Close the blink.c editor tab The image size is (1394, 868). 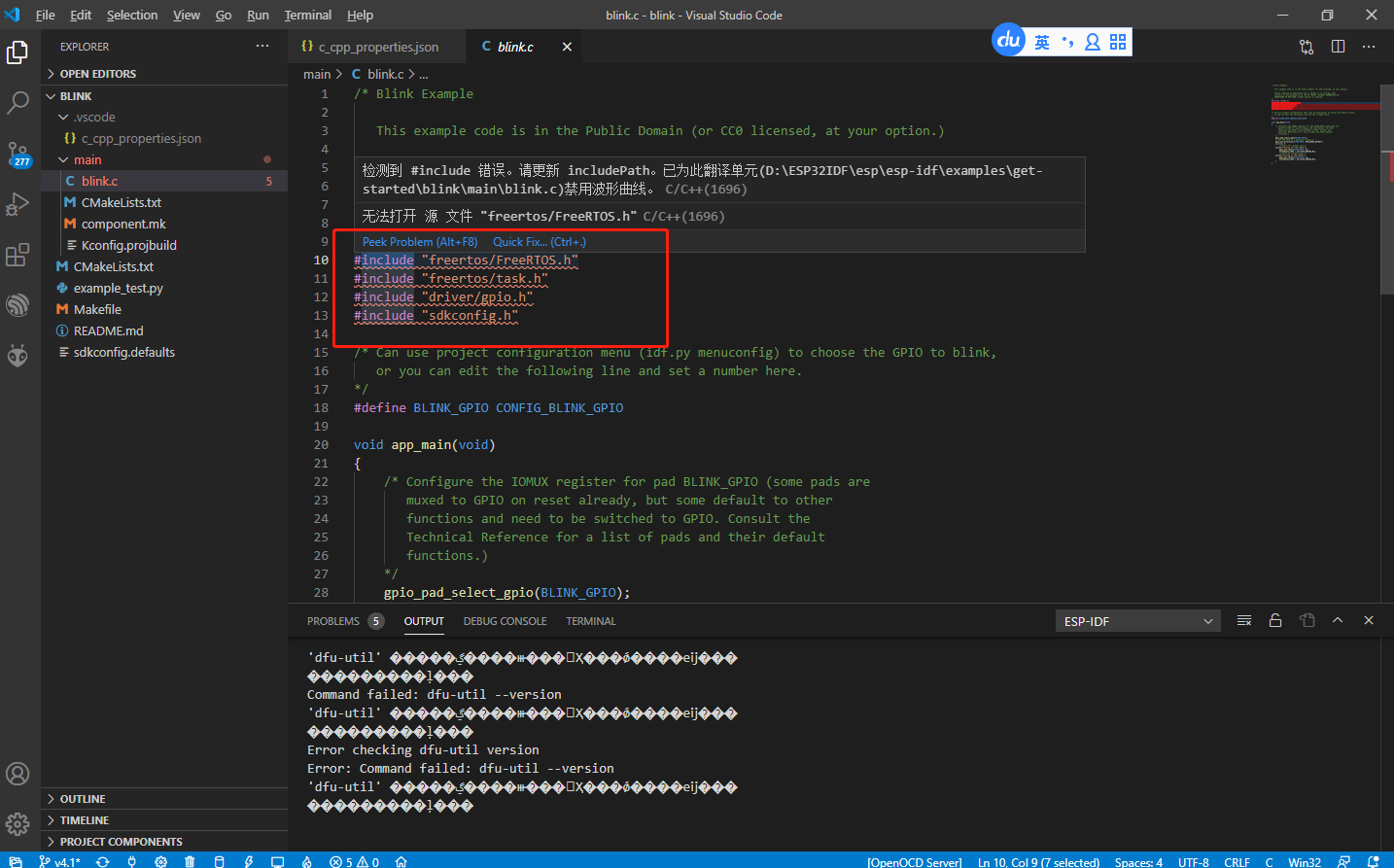(567, 47)
